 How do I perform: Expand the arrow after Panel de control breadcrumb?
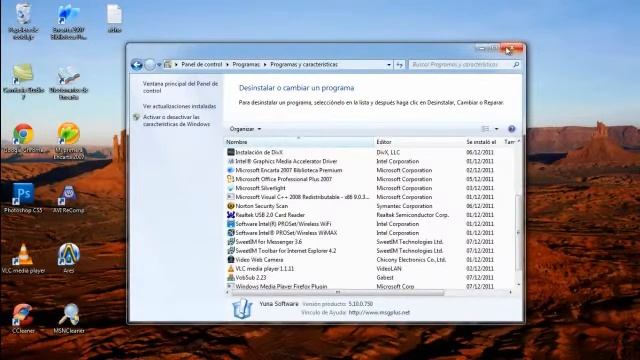click(227, 64)
